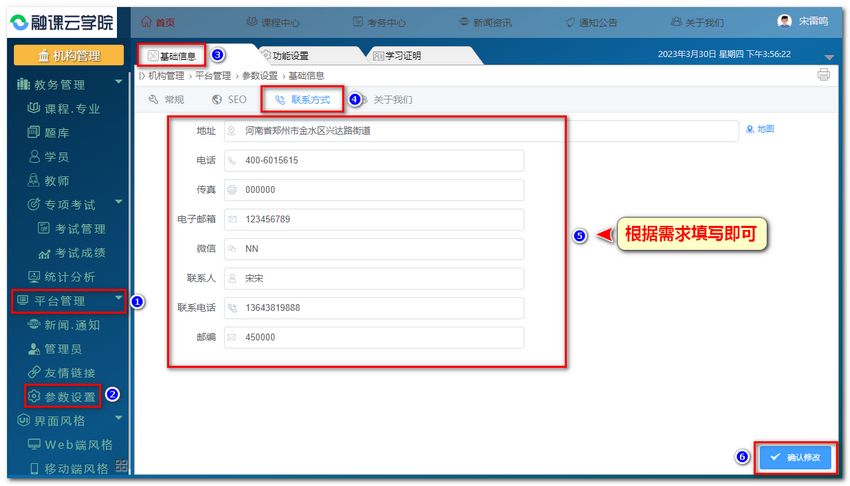Click the phone icon beside 联系方式
The width and height of the screenshot is (850, 486).
pyautogui.click(x=280, y=100)
